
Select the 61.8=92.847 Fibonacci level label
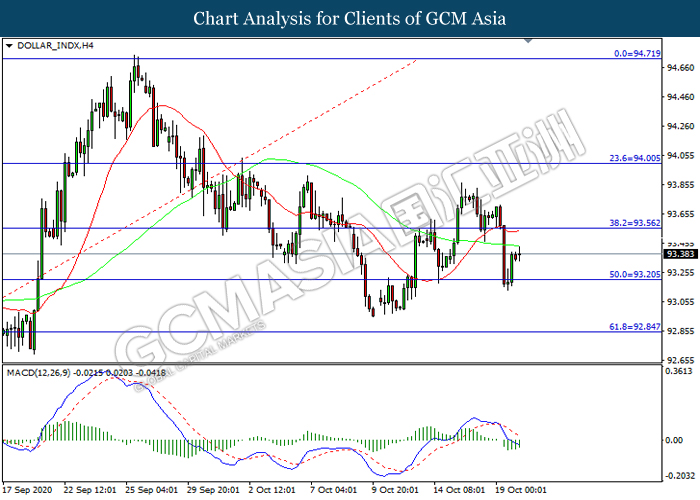pyautogui.click(x=635, y=327)
